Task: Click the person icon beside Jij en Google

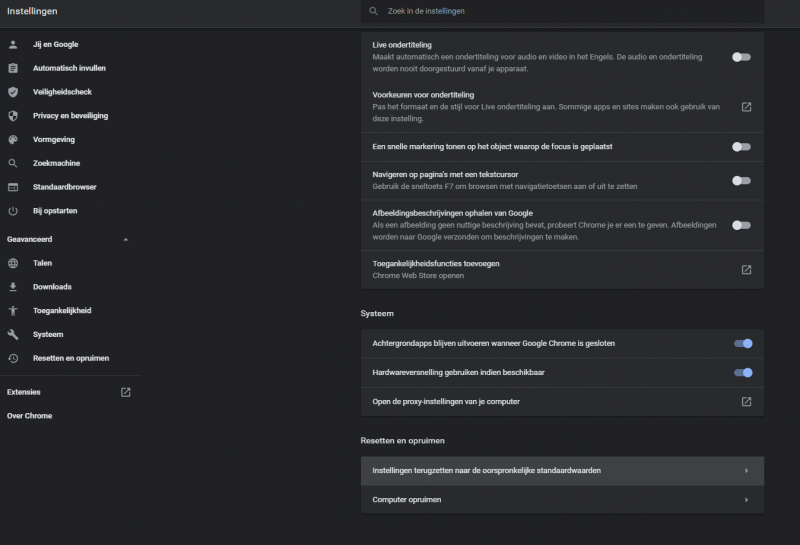Action: (13, 44)
